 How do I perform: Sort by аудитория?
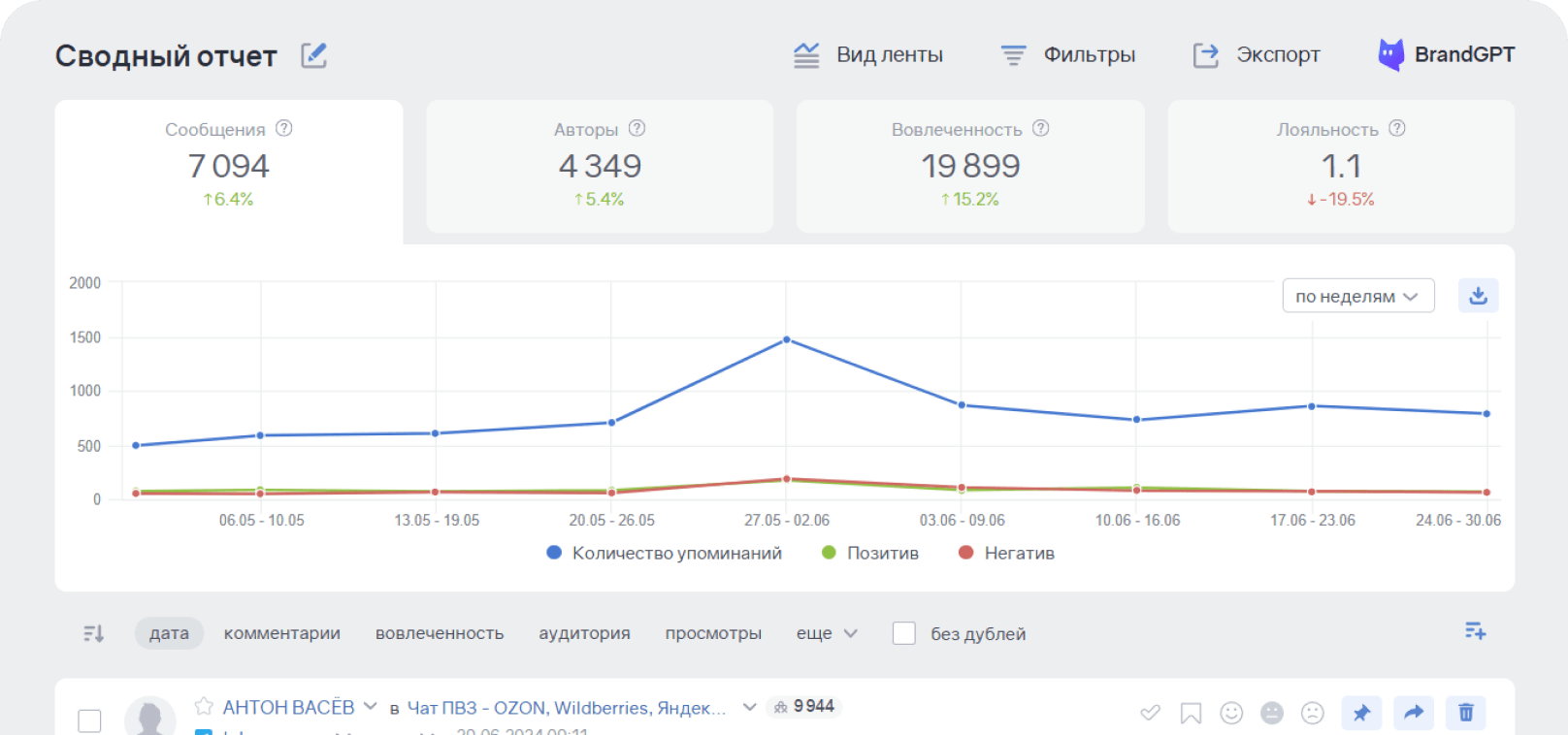click(x=584, y=633)
